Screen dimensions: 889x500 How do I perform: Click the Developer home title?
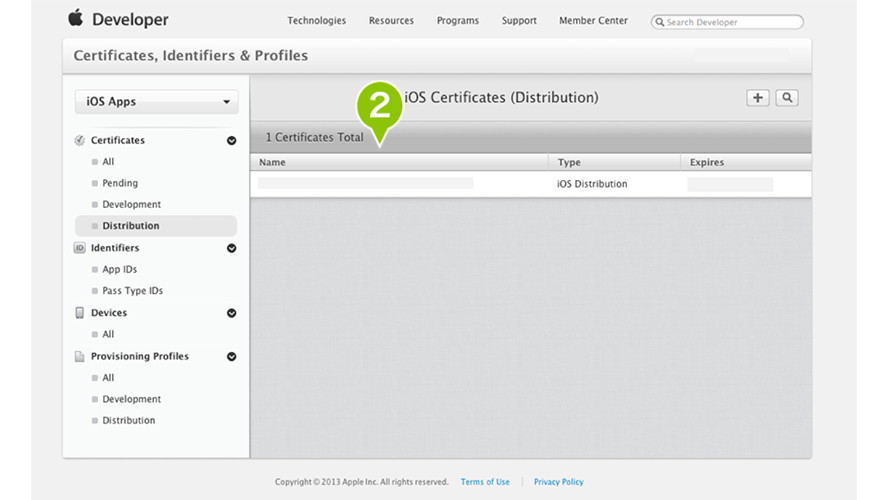click(130, 20)
